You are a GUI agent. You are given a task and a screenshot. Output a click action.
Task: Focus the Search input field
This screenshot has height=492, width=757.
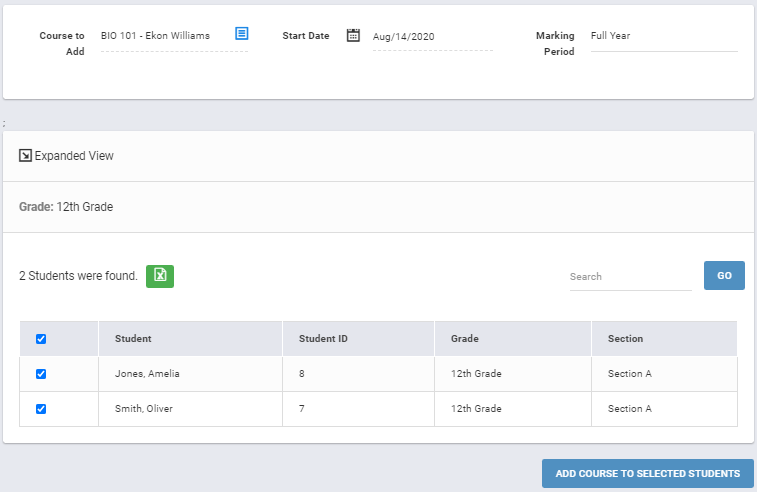pos(631,277)
